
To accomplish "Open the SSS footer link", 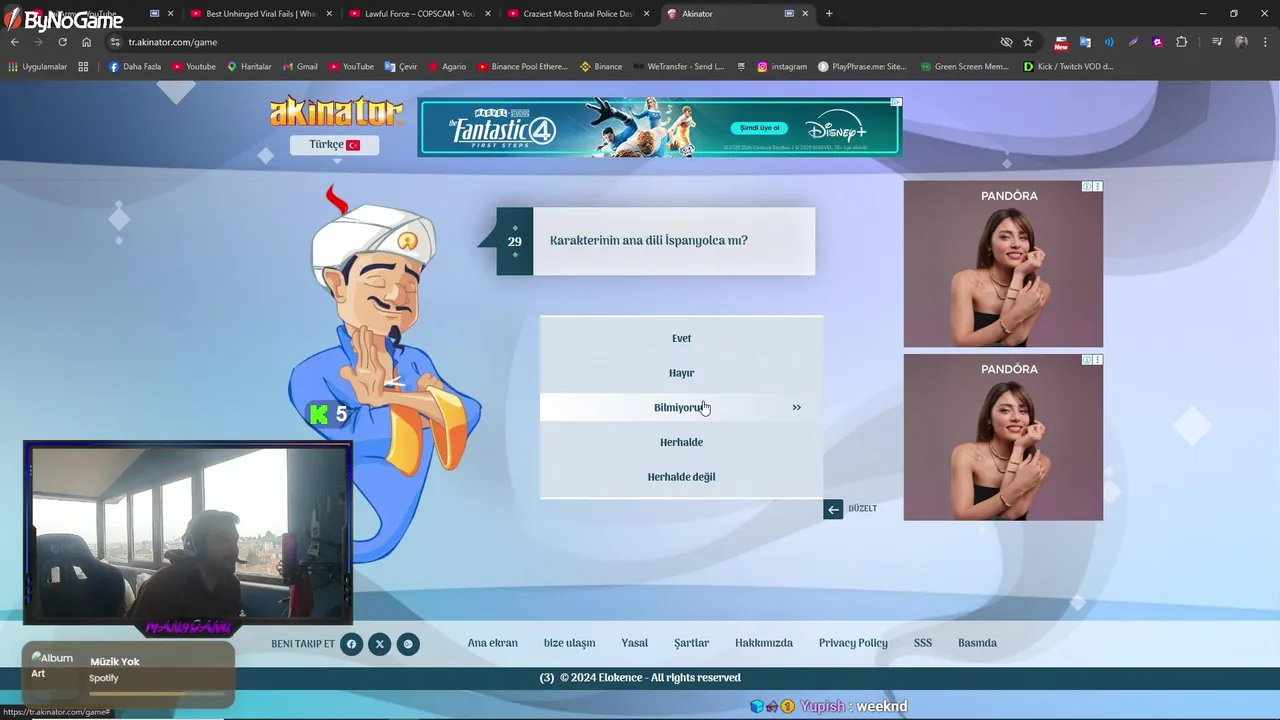I will 922,643.
